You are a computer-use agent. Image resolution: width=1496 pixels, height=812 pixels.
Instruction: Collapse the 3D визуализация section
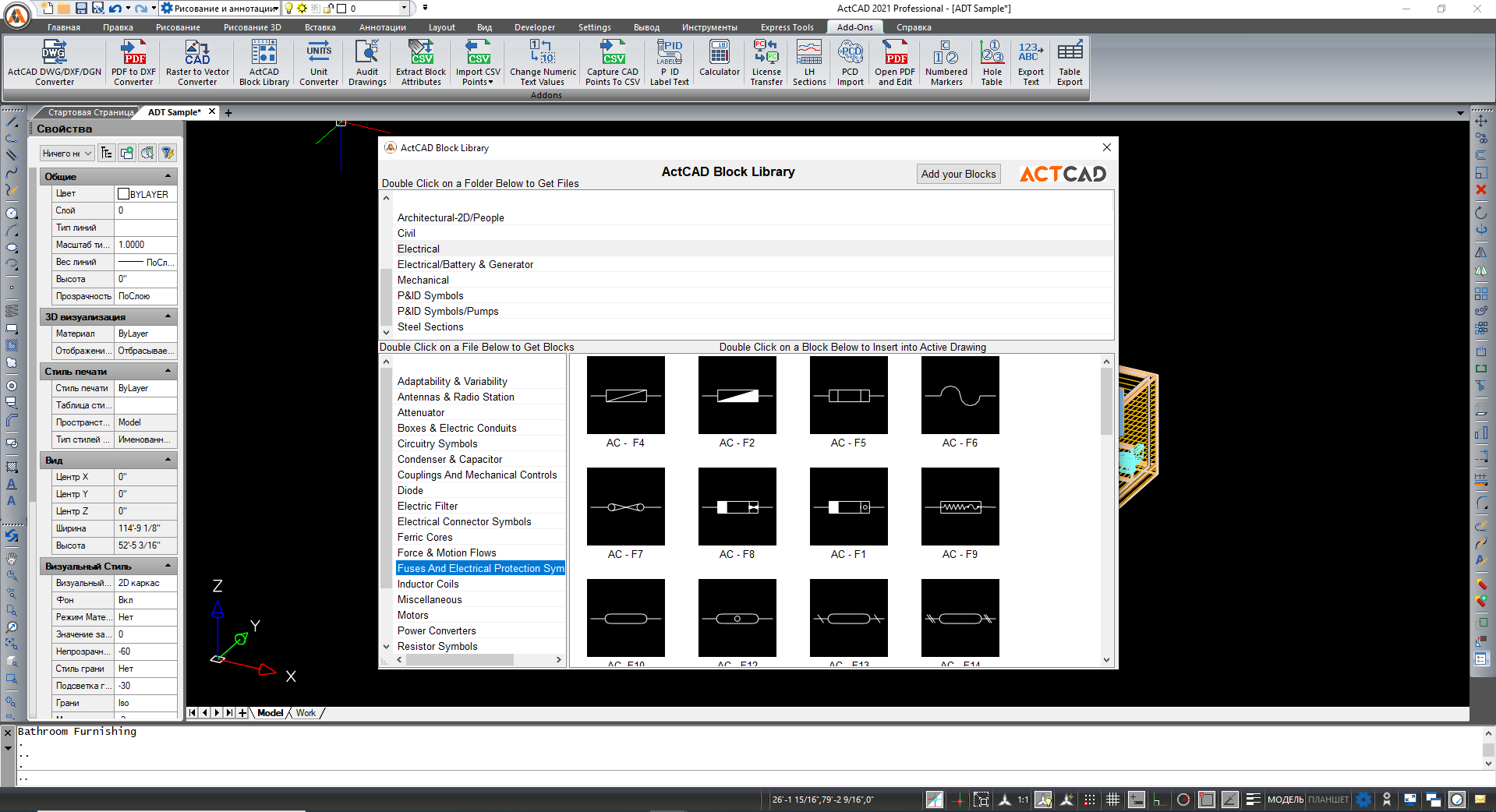(x=167, y=316)
